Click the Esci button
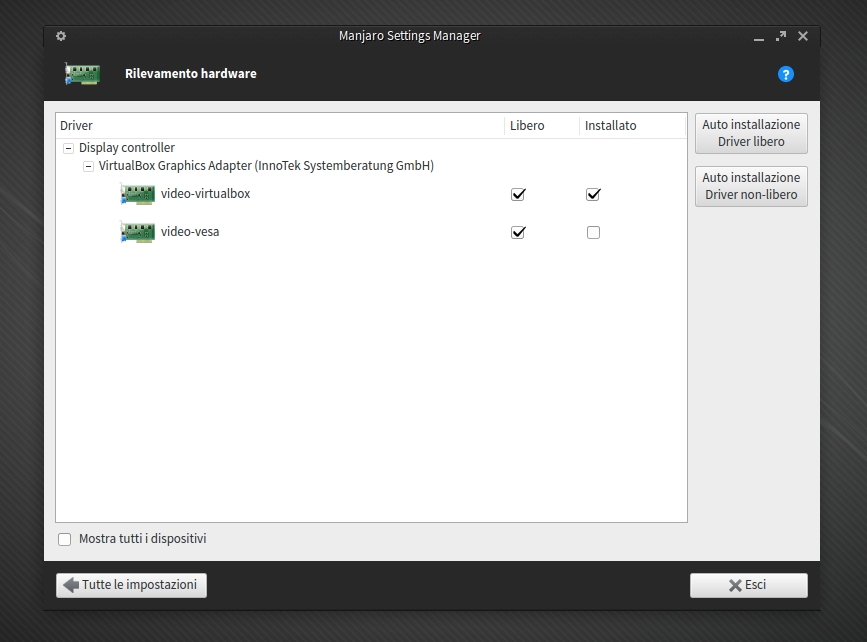Viewport: 867px width, 642px height. [x=749, y=585]
